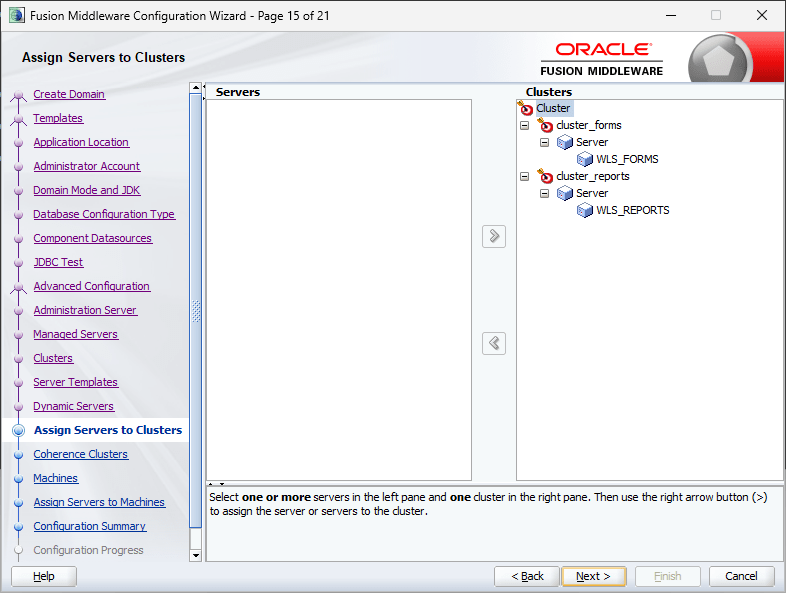Click the scroll down arrow of navigation pane
Viewport: 786px width, 593px height.
click(196, 555)
